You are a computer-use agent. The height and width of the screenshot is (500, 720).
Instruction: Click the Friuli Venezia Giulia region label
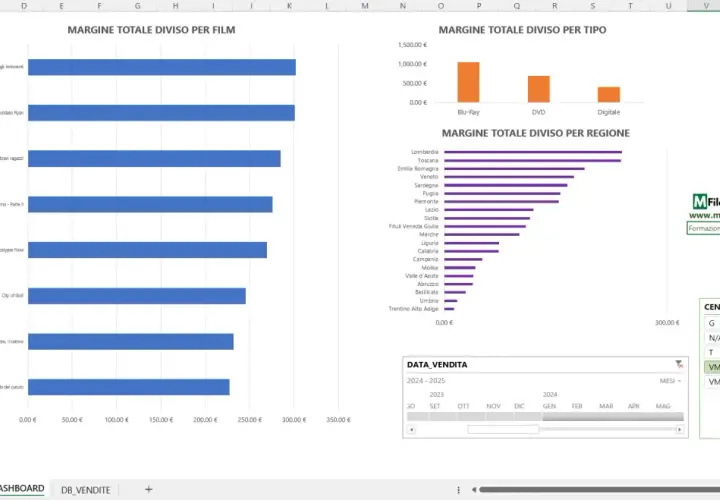(414, 226)
